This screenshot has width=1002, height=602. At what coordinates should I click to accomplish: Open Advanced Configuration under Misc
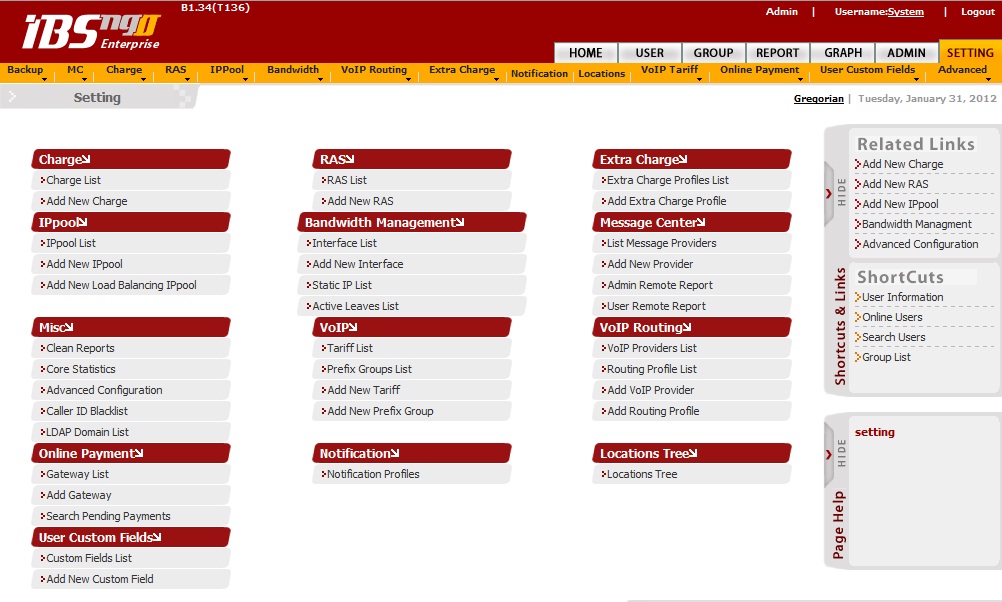(x=104, y=391)
